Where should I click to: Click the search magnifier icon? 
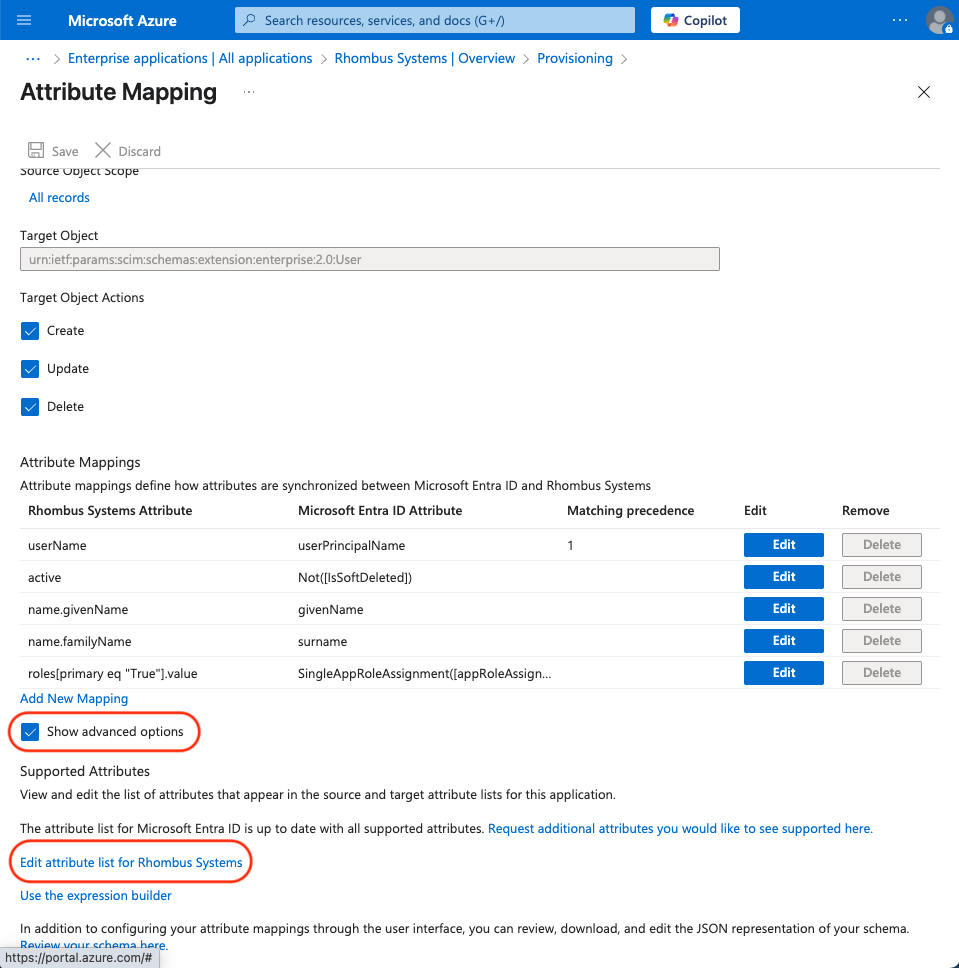pyautogui.click(x=249, y=20)
